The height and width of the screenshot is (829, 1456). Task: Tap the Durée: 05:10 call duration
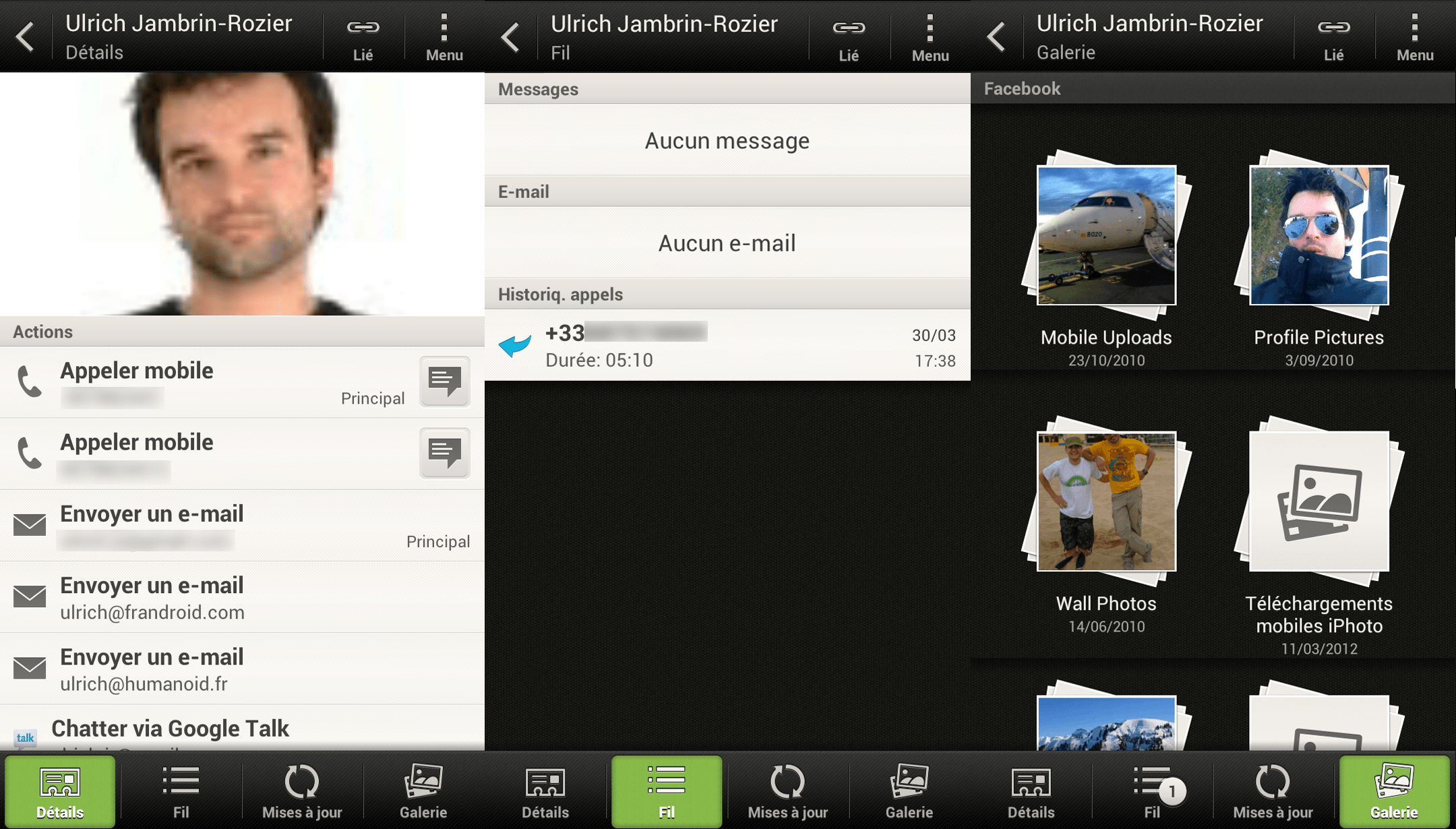(x=599, y=360)
